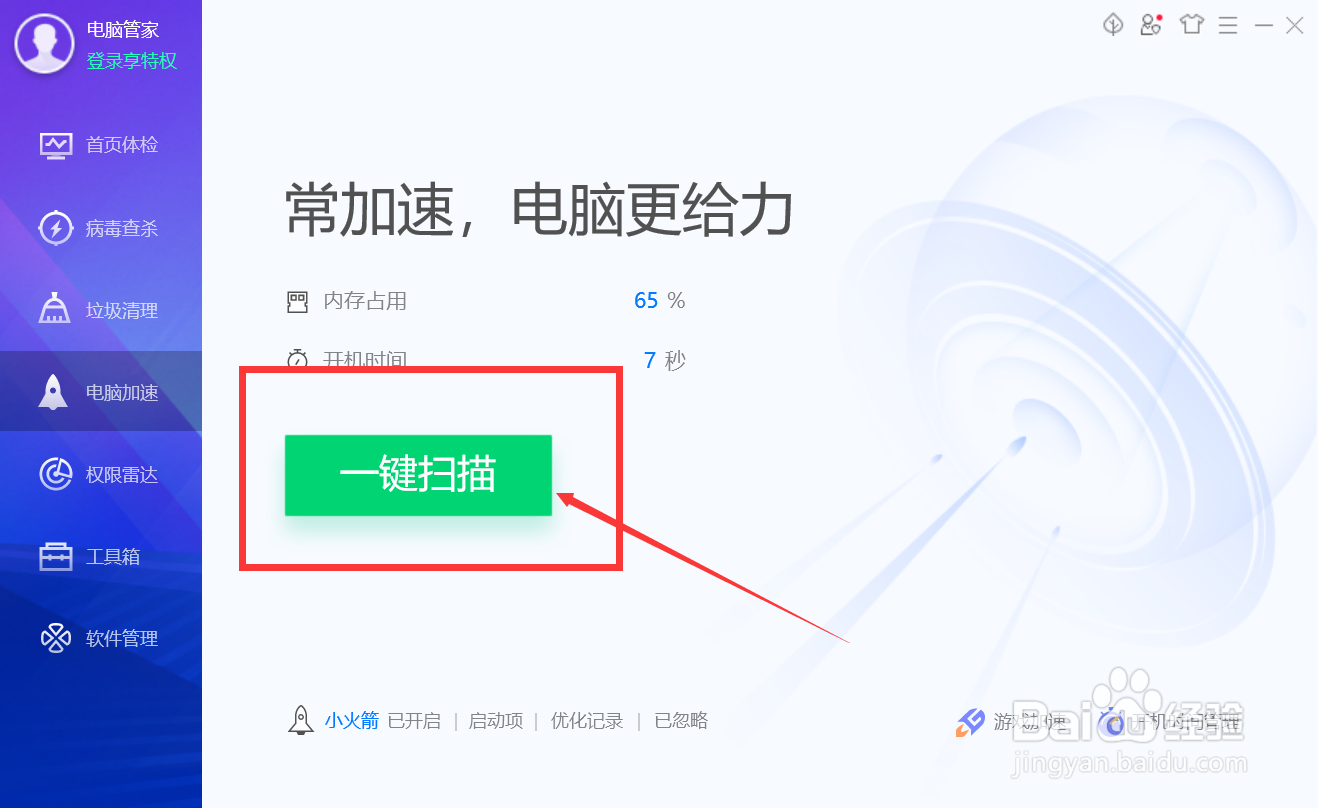Open the hamburger main menu
The height and width of the screenshot is (808, 1318).
pos(1228,25)
